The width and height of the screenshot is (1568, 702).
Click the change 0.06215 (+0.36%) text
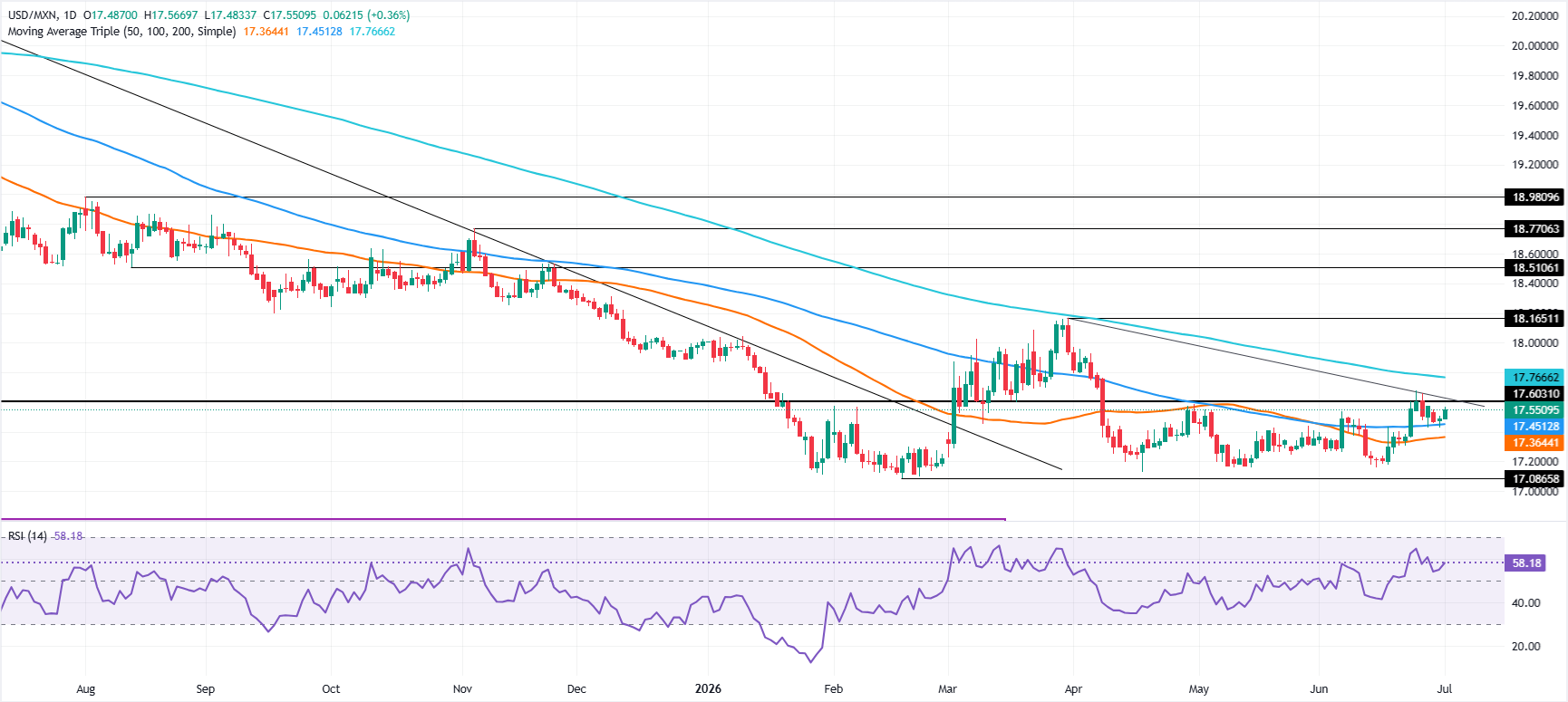click(366, 15)
